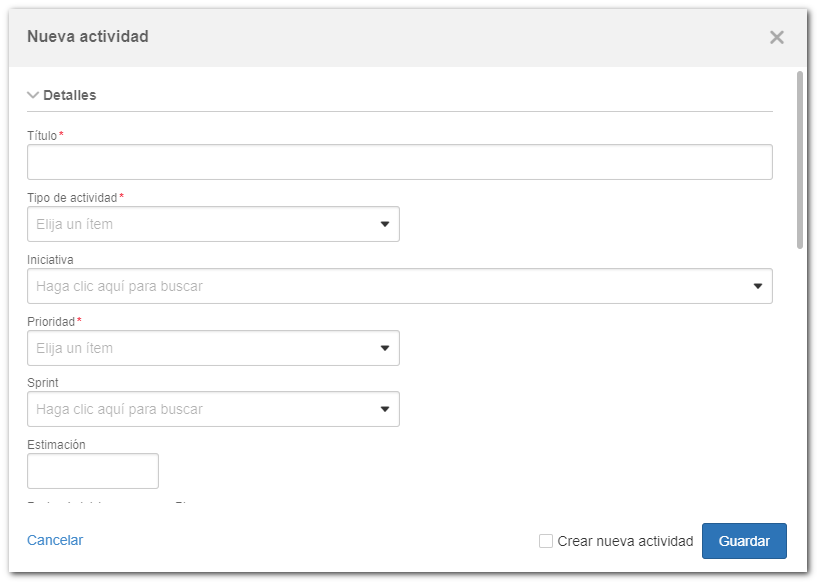
Task: Save the activity with Guardar
Action: pyautogui.click(x=744, y=541)
